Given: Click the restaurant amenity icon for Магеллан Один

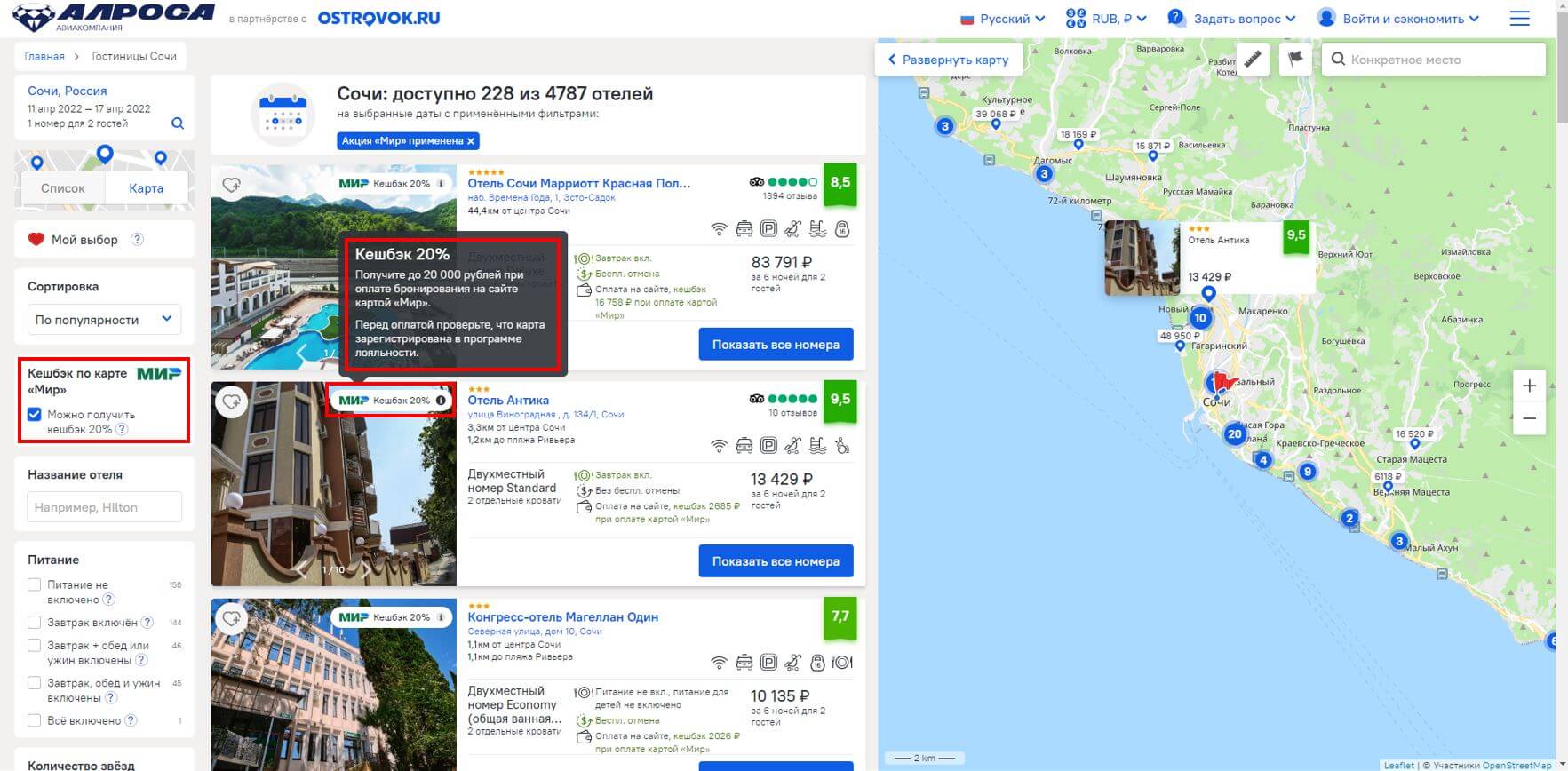Looking at the screenshot, I should click(x=841, y=663).
